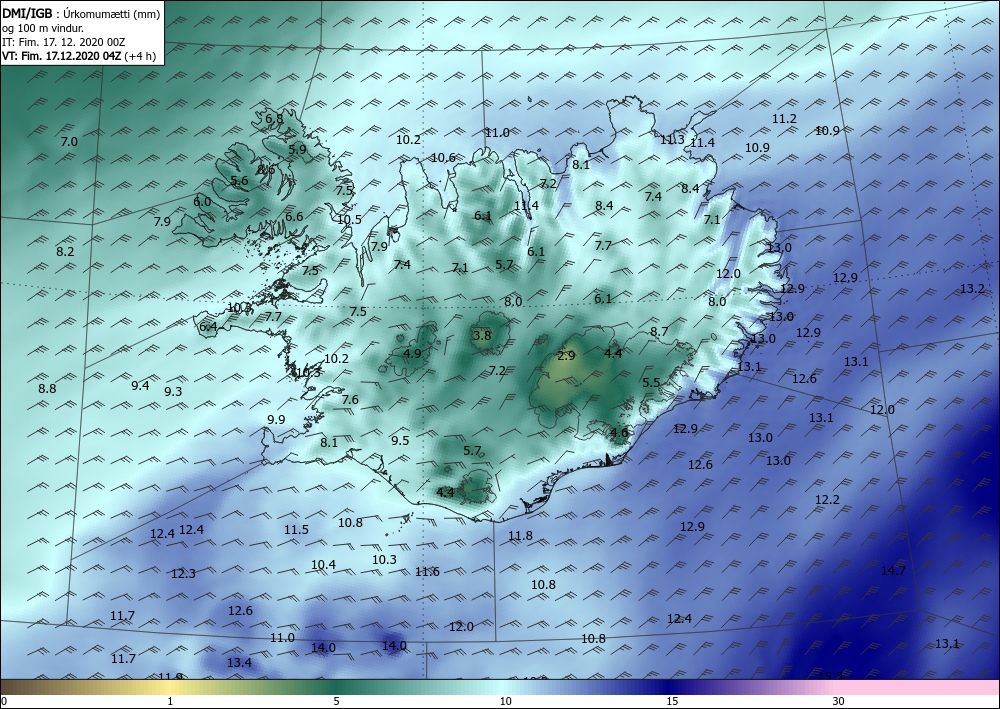Click the value '5.9' in the Westfjords
The image size is (1000, 709).
point(297,149)
